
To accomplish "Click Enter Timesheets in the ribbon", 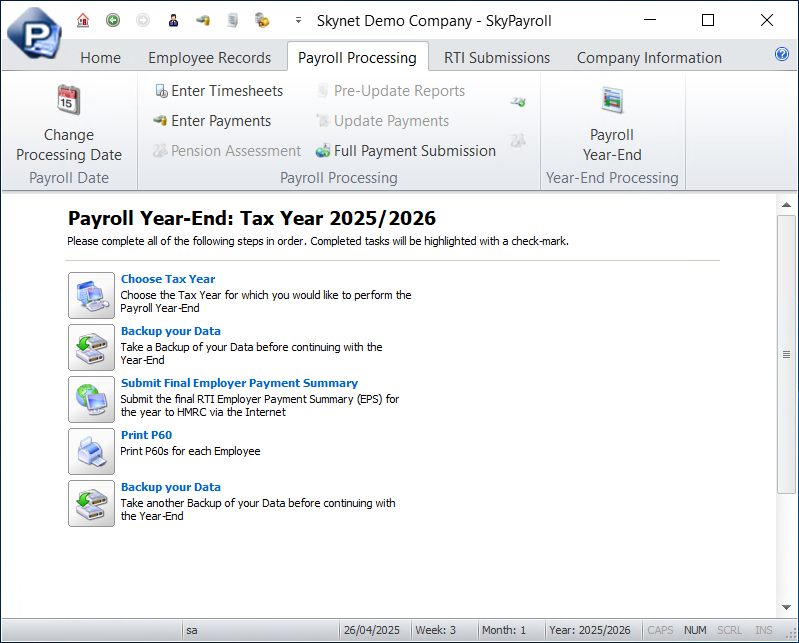I will pos(218,91).
